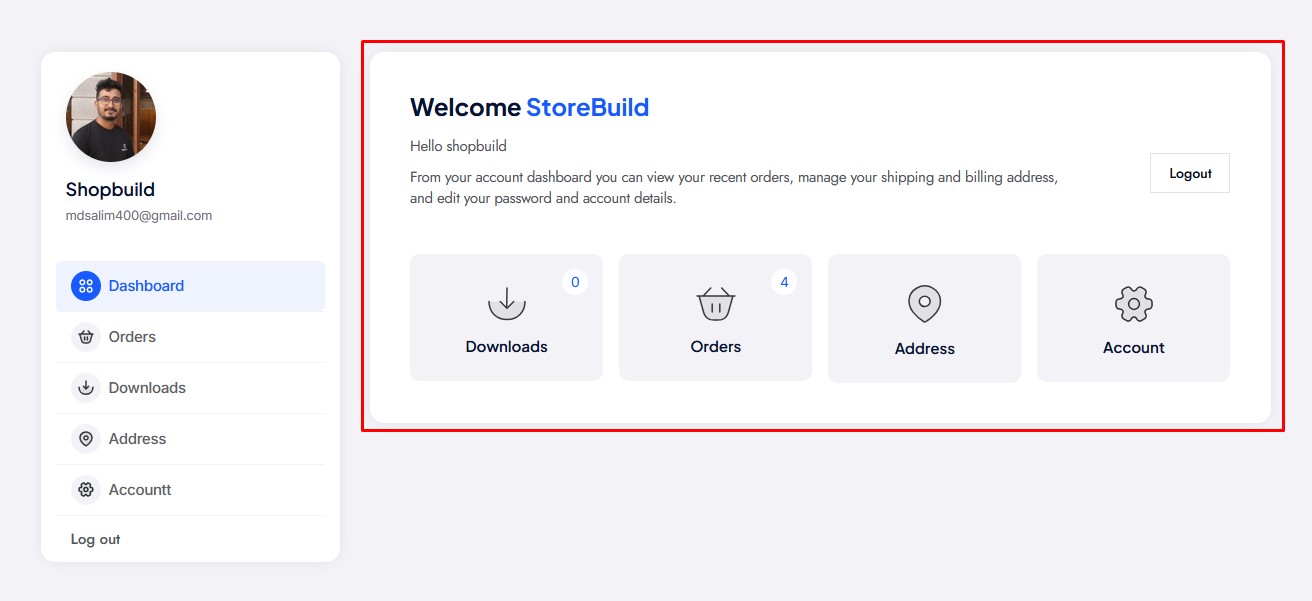1312x601 pixels.
Task: Go to Address in the sidebar menu
Action: [x=190, y=439]
